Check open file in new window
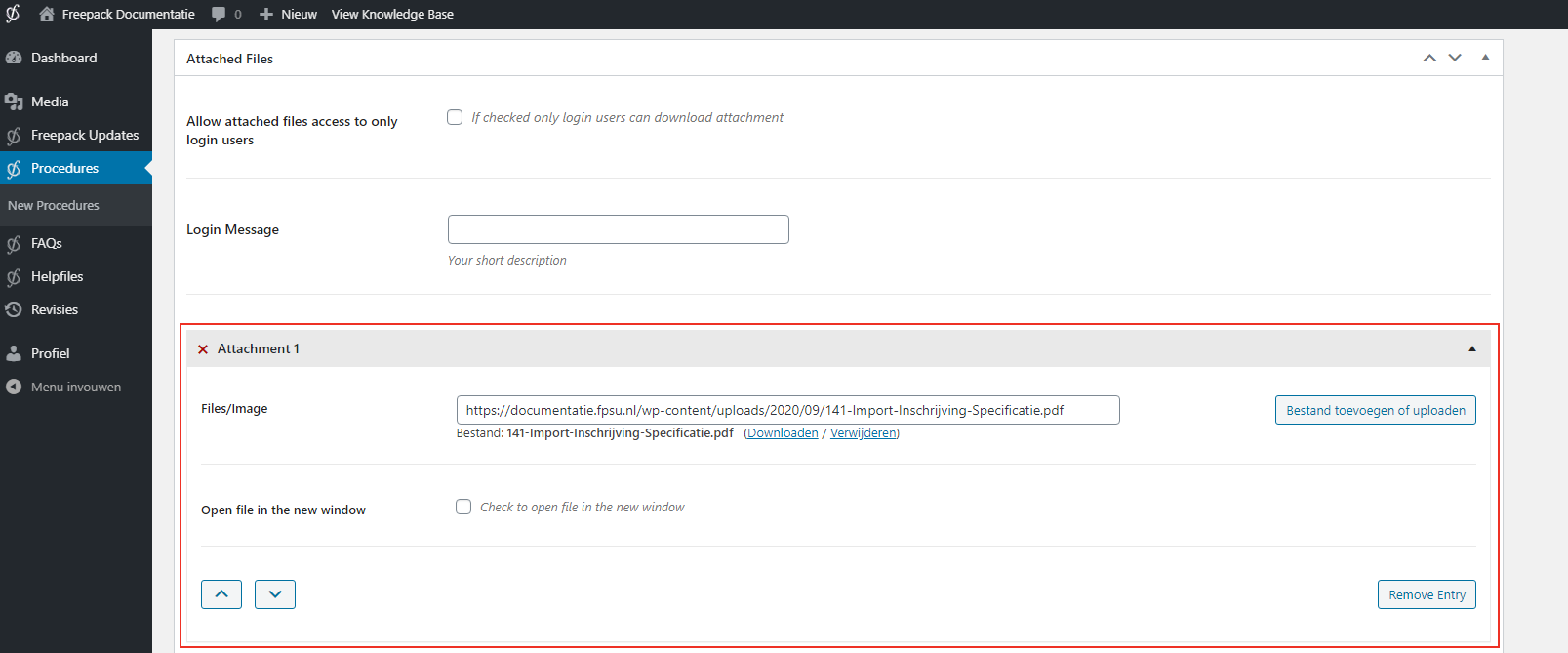The image size is (1568, 653). point(463,507)
